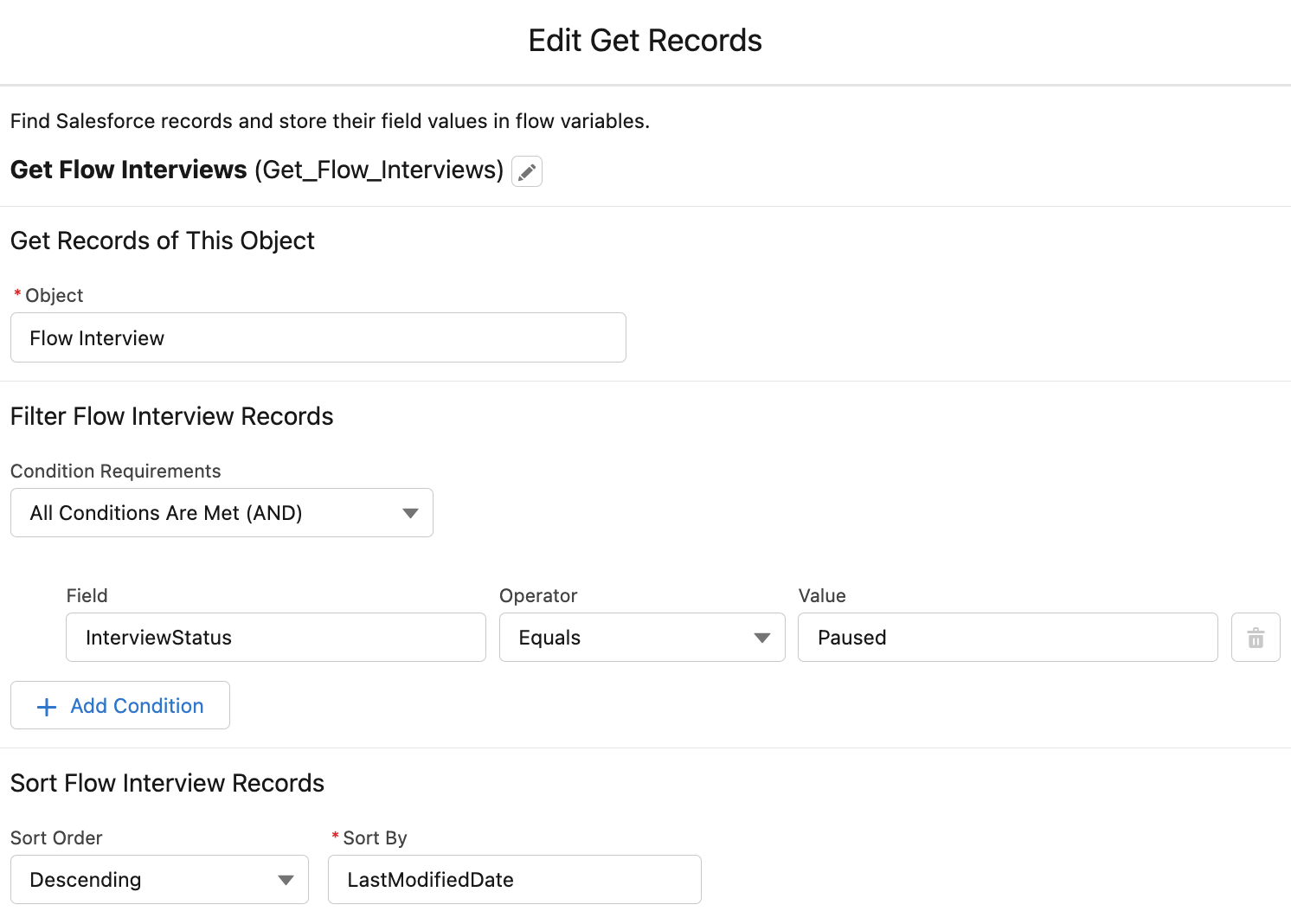This screenshot has height=924, width=1291.
Task: Click the Equals operator dropdown chevron
Action: tap(761, 637)
